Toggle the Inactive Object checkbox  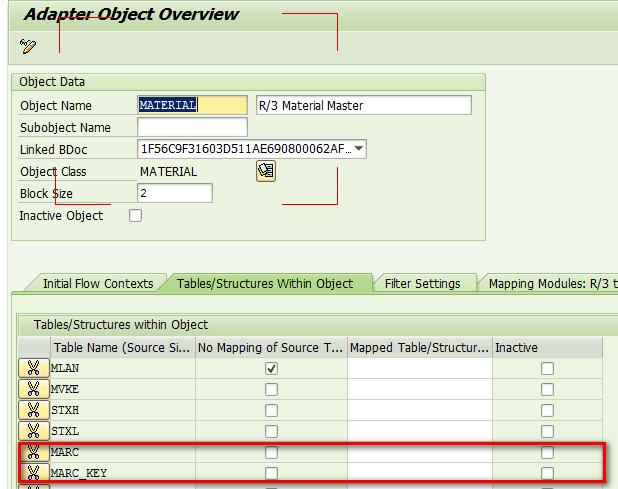pyautogui.click(x=135, y=216)
